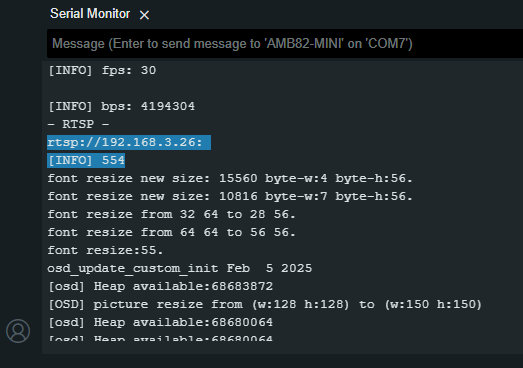Click the highlighted [INFO] 554 line

(x=86, y=160)
